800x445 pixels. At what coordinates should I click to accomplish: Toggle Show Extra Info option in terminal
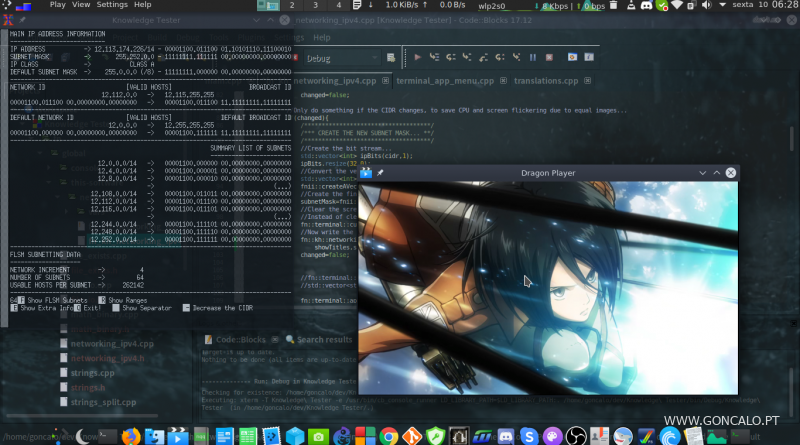[x=42, y=308]
